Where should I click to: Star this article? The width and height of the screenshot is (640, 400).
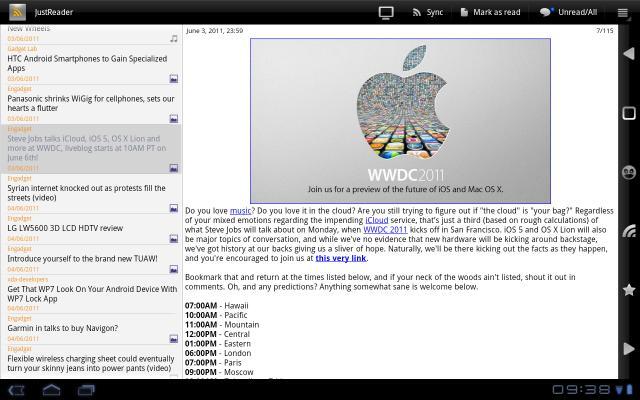(x=629, y=290)
